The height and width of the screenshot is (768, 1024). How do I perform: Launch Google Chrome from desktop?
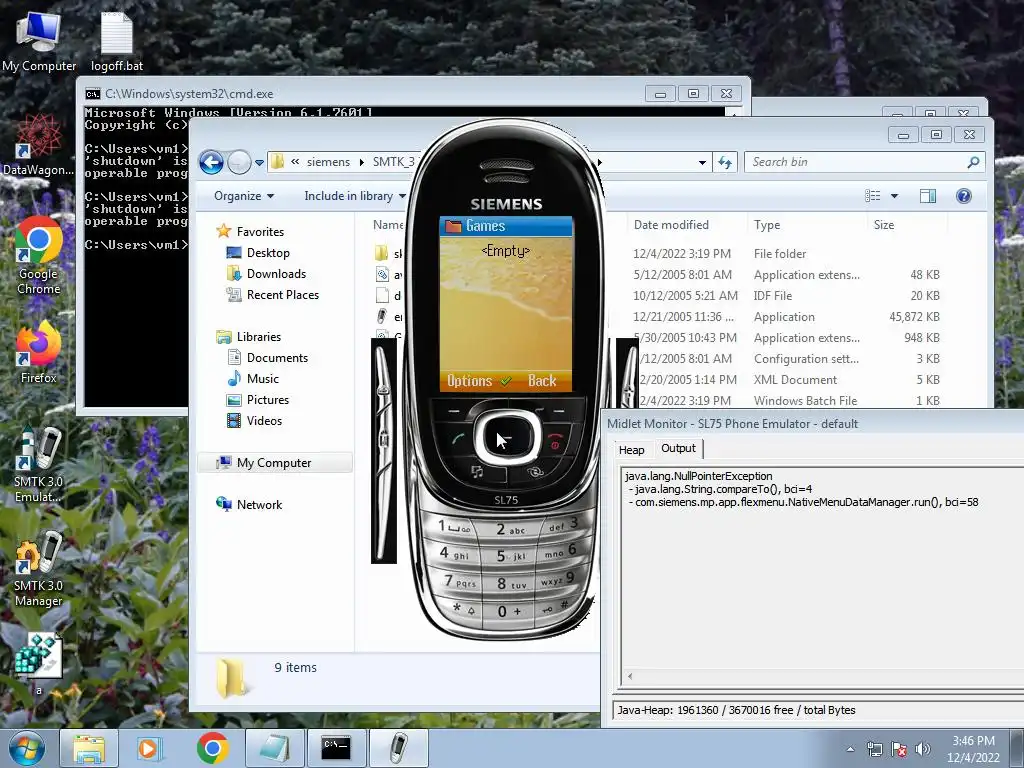pos(39,256)
